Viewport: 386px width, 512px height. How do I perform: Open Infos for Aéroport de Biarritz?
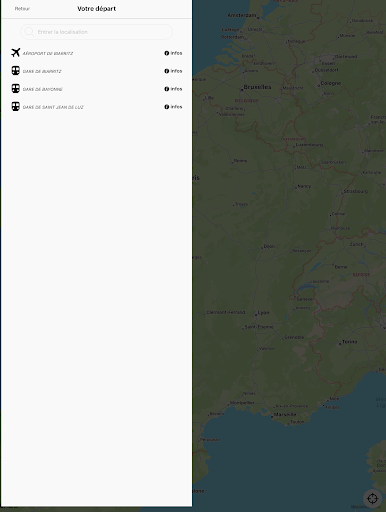(173, 53)
